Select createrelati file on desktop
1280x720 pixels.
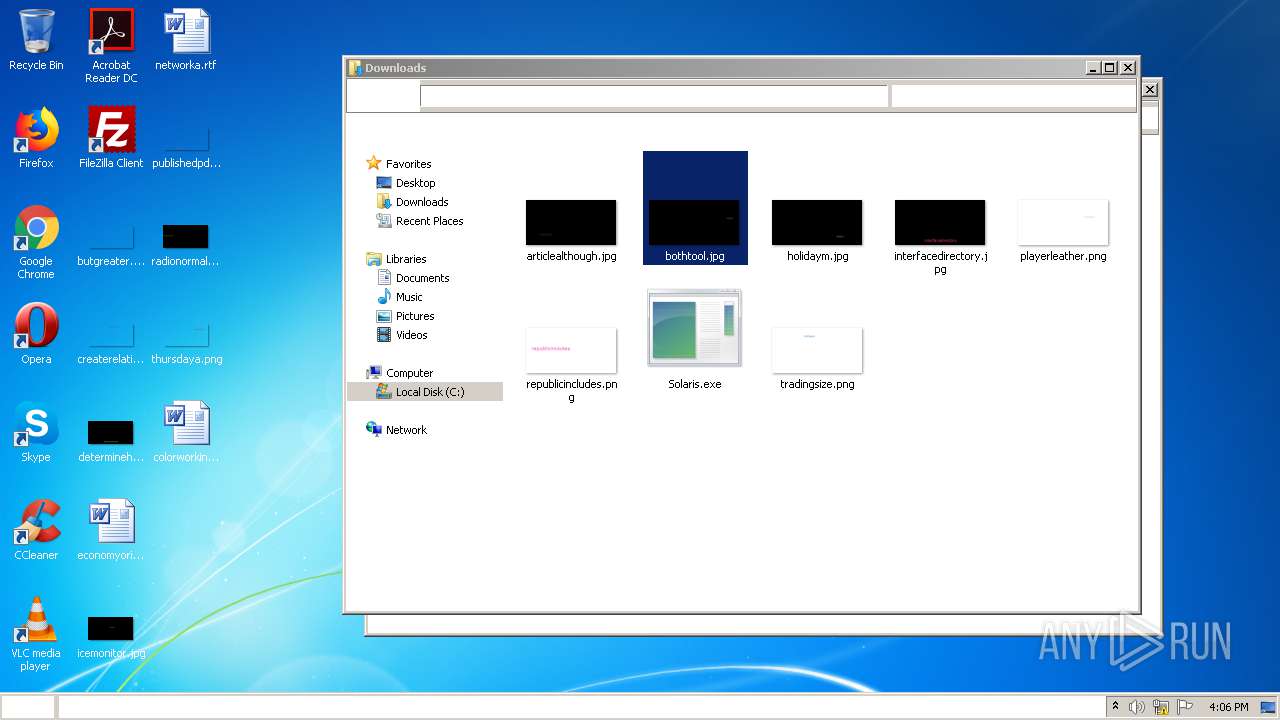pos(111,344)
